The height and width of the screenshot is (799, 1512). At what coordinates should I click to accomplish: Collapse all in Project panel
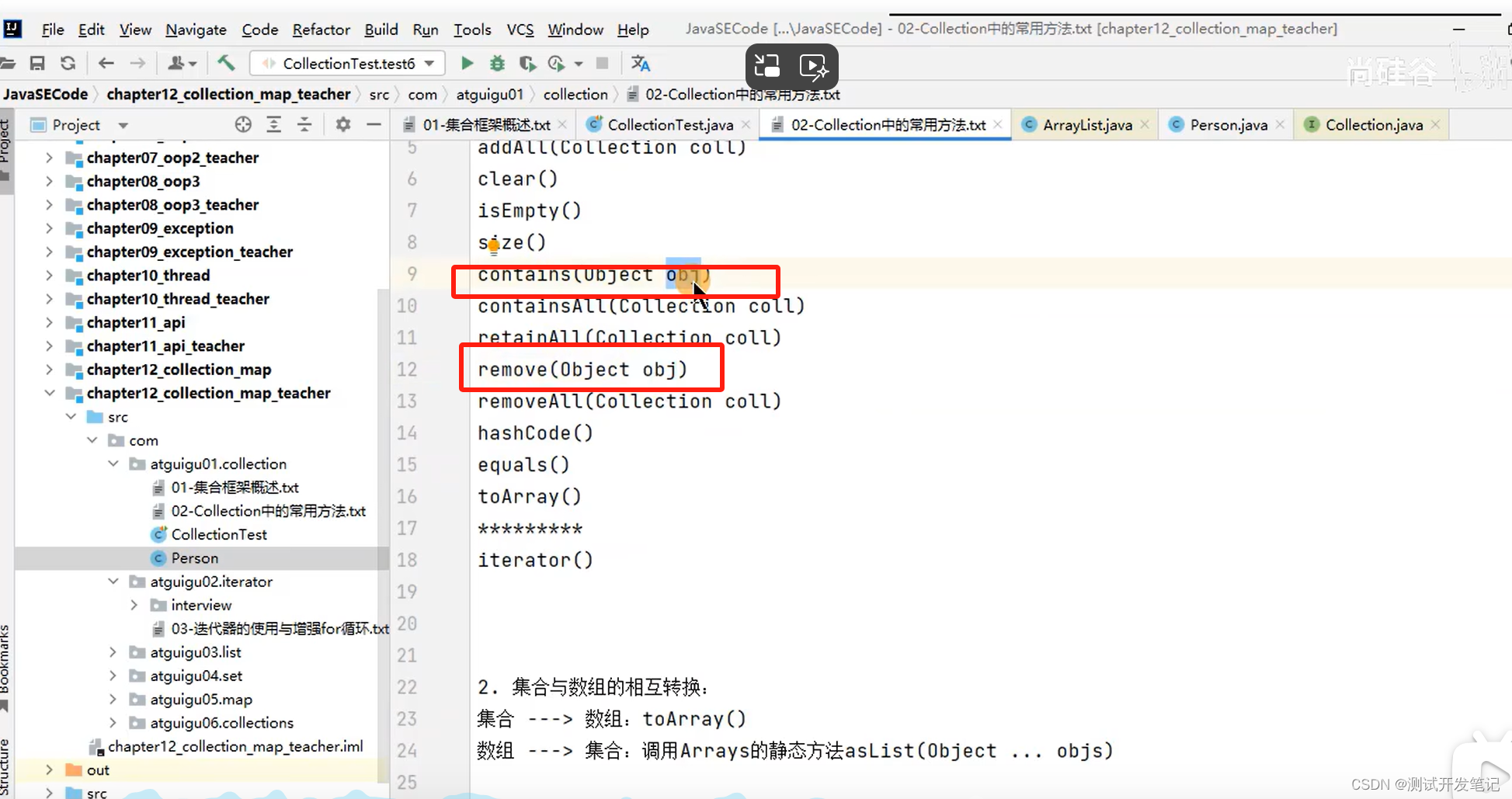tap(304, 124)
